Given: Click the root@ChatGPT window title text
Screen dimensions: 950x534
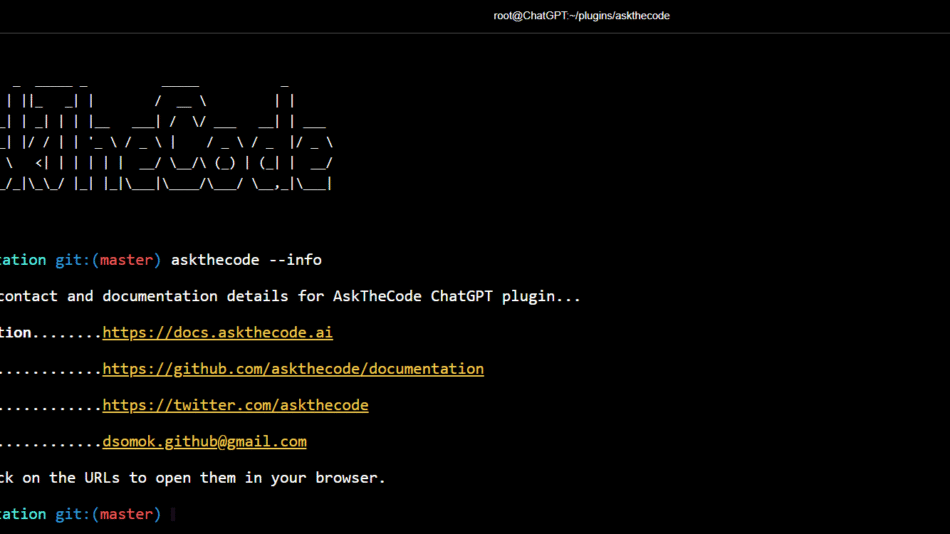Looking at the screenshot, I should 581,16.
